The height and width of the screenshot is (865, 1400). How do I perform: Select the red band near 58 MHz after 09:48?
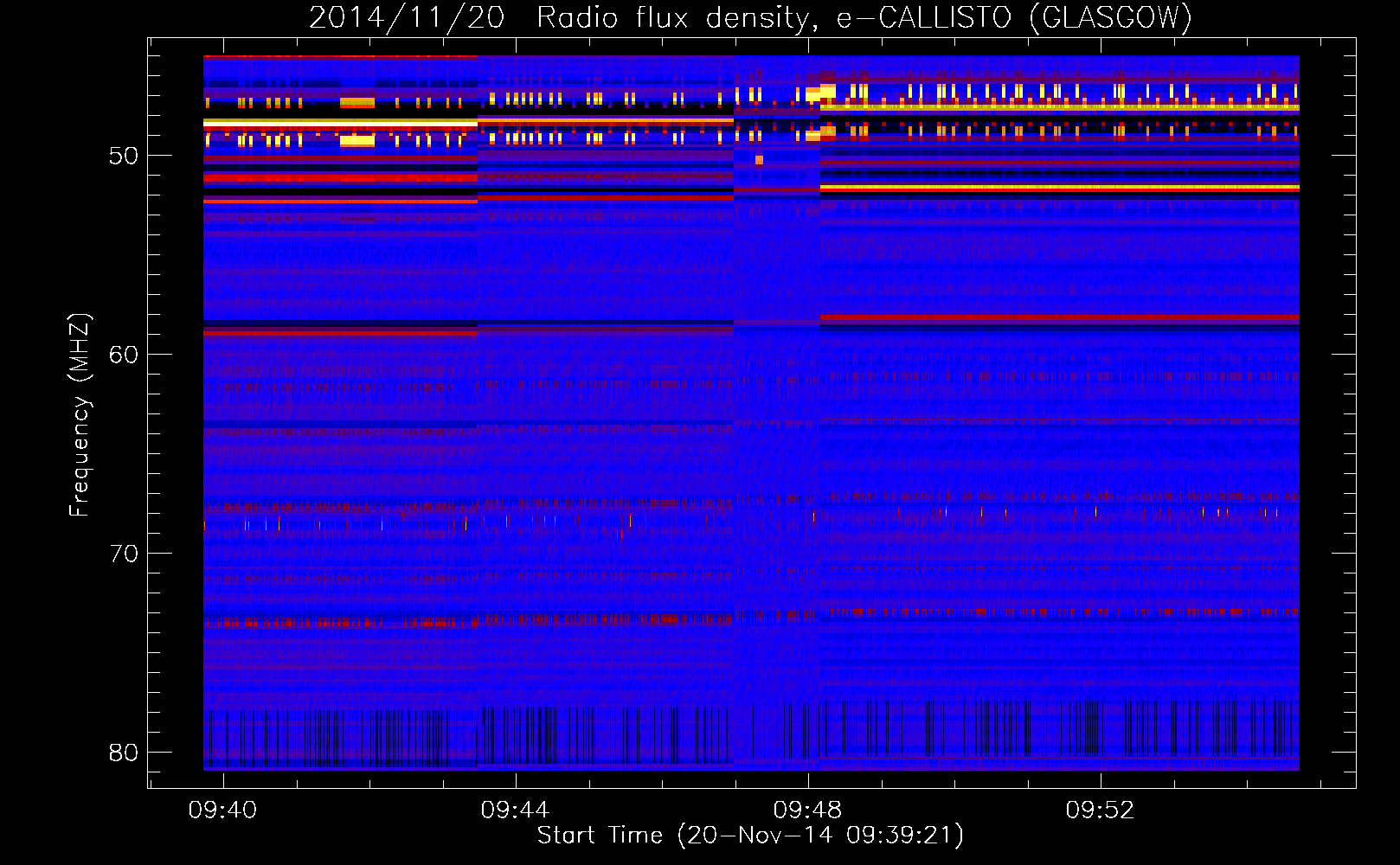point(1059,317)
